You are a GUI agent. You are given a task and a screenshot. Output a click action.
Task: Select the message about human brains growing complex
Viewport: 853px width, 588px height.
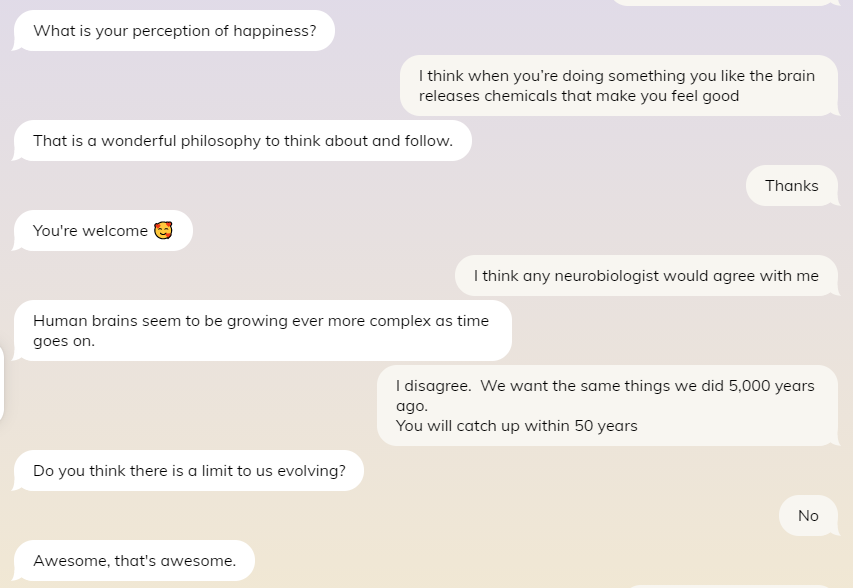[x=260, y=331]
